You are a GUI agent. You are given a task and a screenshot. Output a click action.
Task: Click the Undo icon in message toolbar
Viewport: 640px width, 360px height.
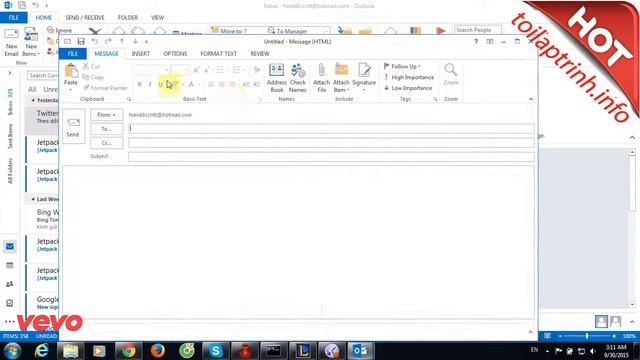click(x=95, y=41)
